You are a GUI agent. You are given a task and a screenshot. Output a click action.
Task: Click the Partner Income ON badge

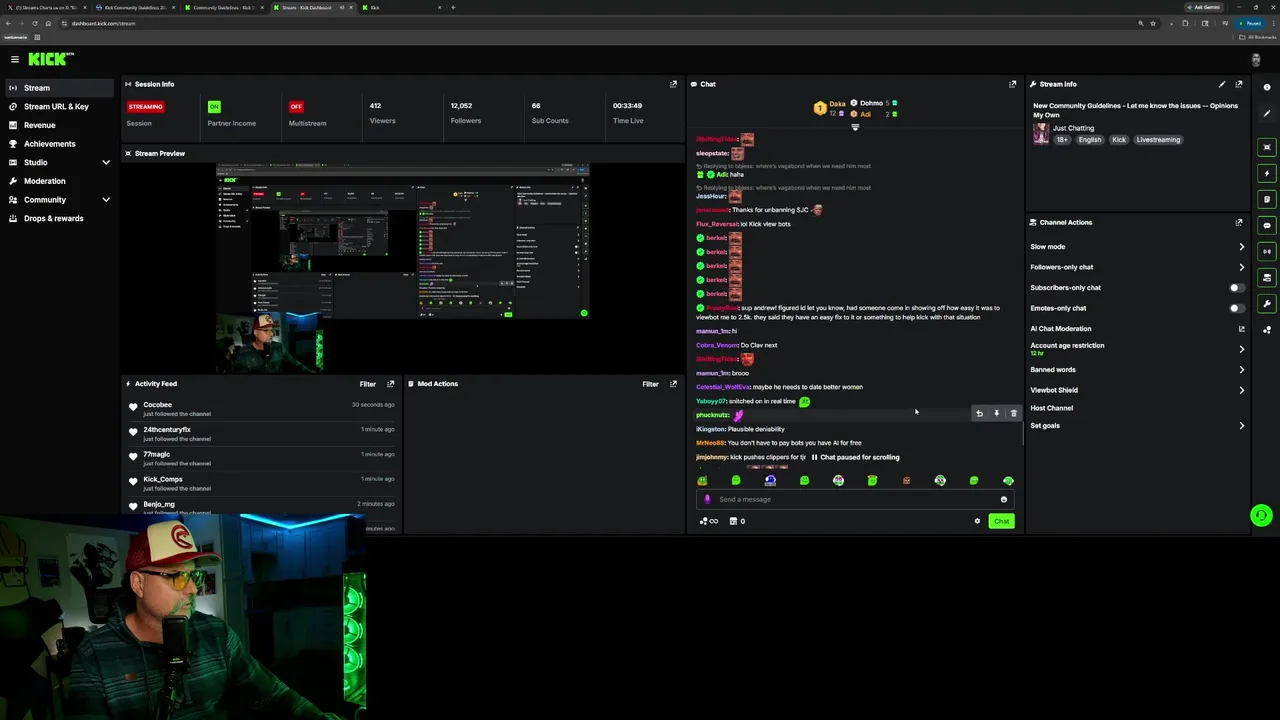[214, 106]
